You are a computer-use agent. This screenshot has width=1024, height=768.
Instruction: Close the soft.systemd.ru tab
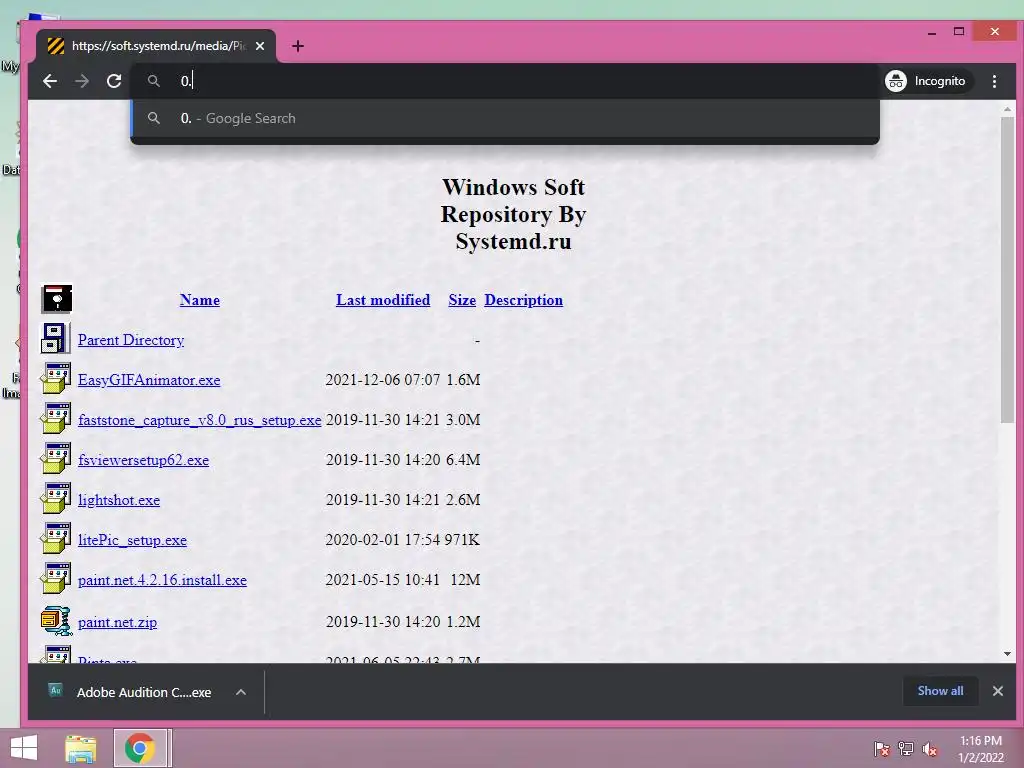coord(260,46)
